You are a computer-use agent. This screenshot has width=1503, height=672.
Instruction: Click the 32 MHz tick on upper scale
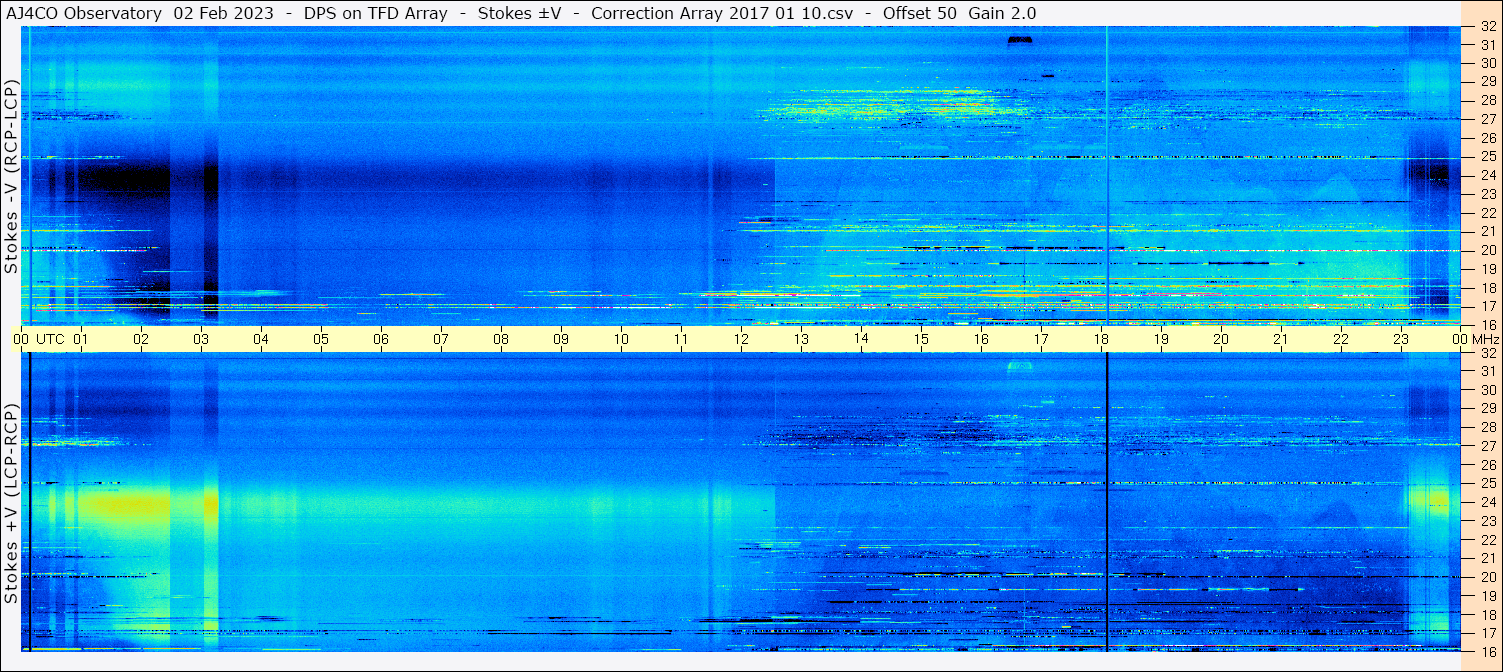pyautogui.click(x=1489, y=28)
